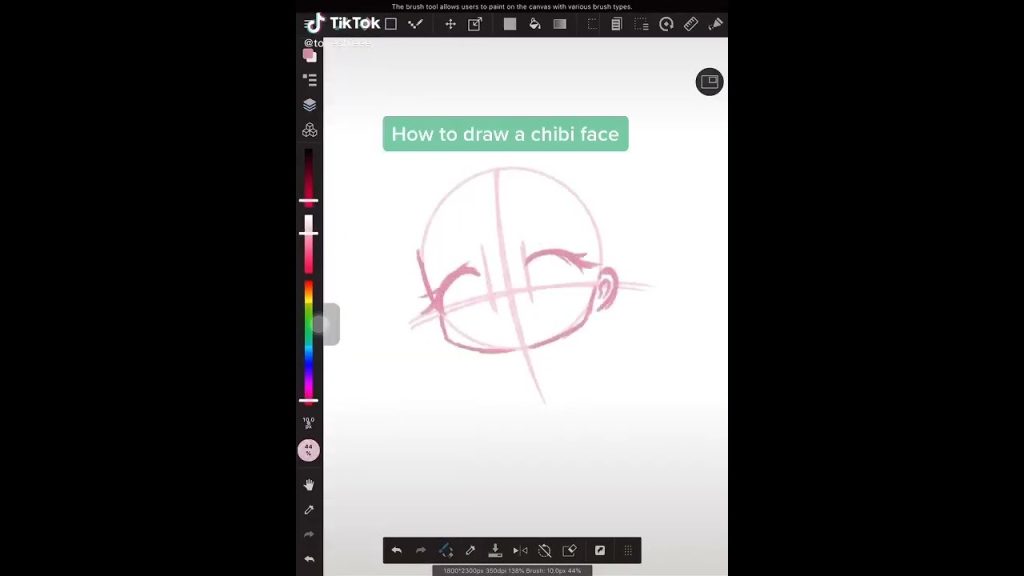
Task: Click the navigator window icon on canvas
Action: [x=709, y=82]
